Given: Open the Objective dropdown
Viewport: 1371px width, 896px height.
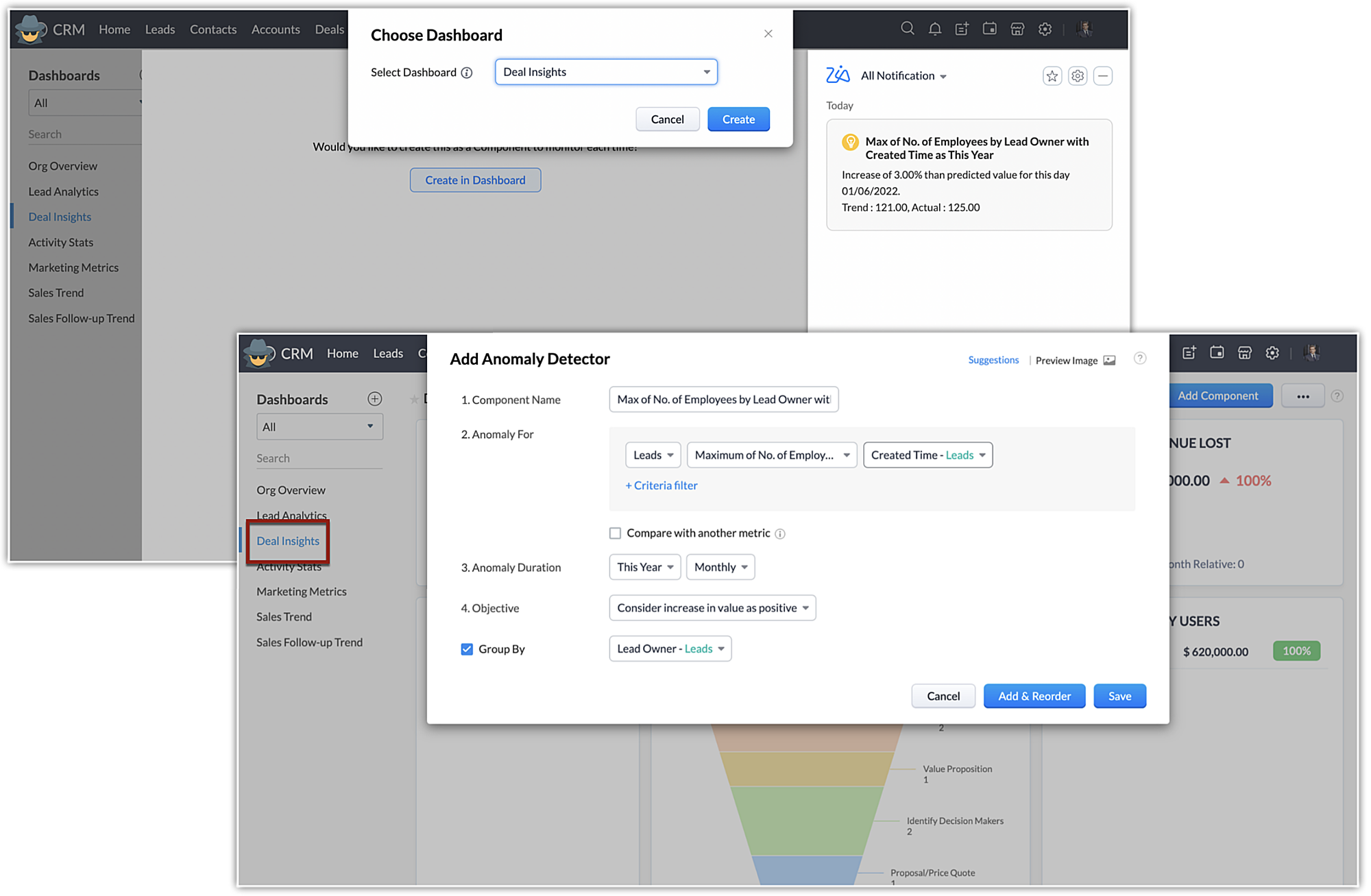Looking at the screenshot, I should 712,608.
